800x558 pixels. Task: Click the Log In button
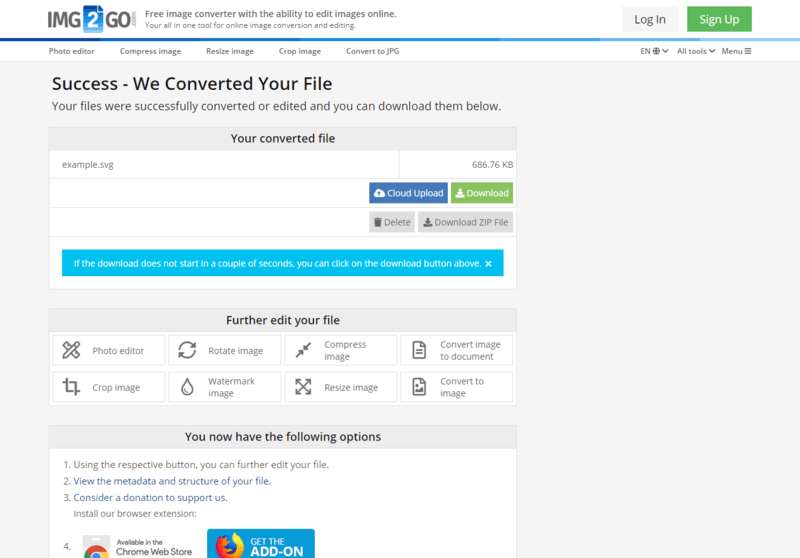pyautogui.click(x=650, y=19)
